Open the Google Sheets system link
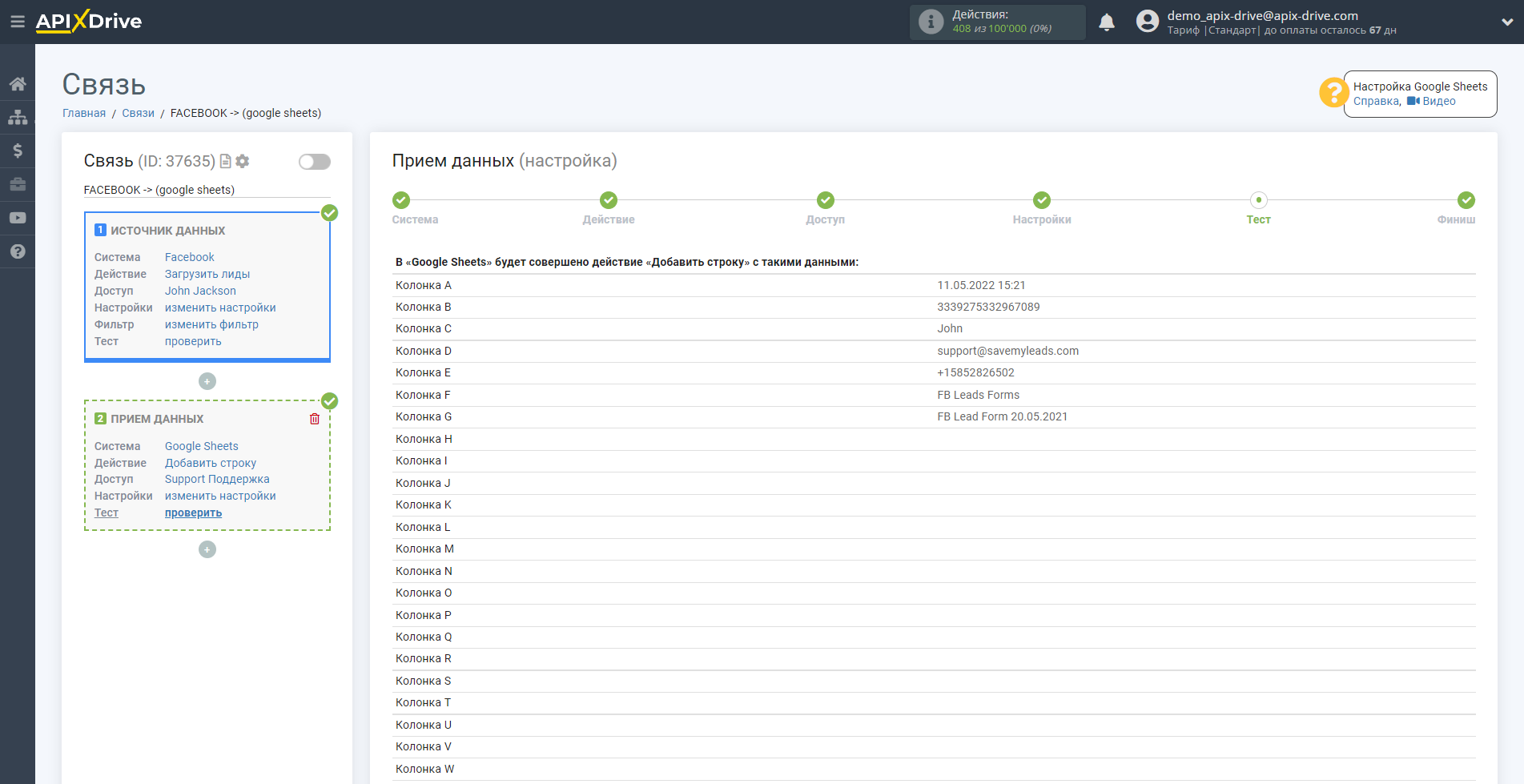 tap(202, 446)
